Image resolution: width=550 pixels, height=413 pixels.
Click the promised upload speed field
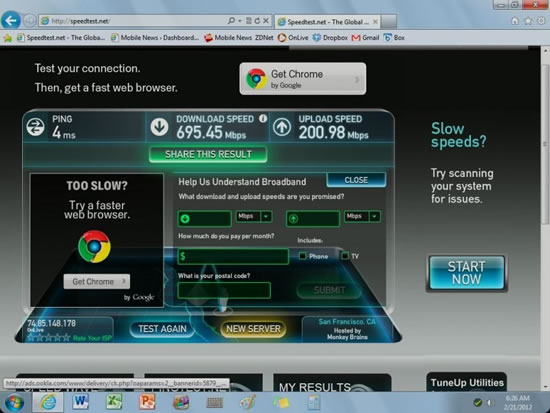click(313, 219)
